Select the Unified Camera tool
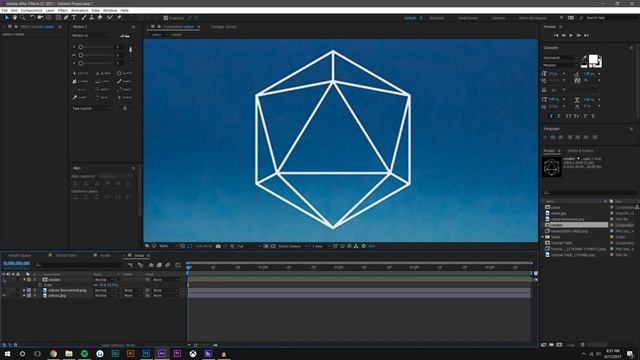 (40, 18)
